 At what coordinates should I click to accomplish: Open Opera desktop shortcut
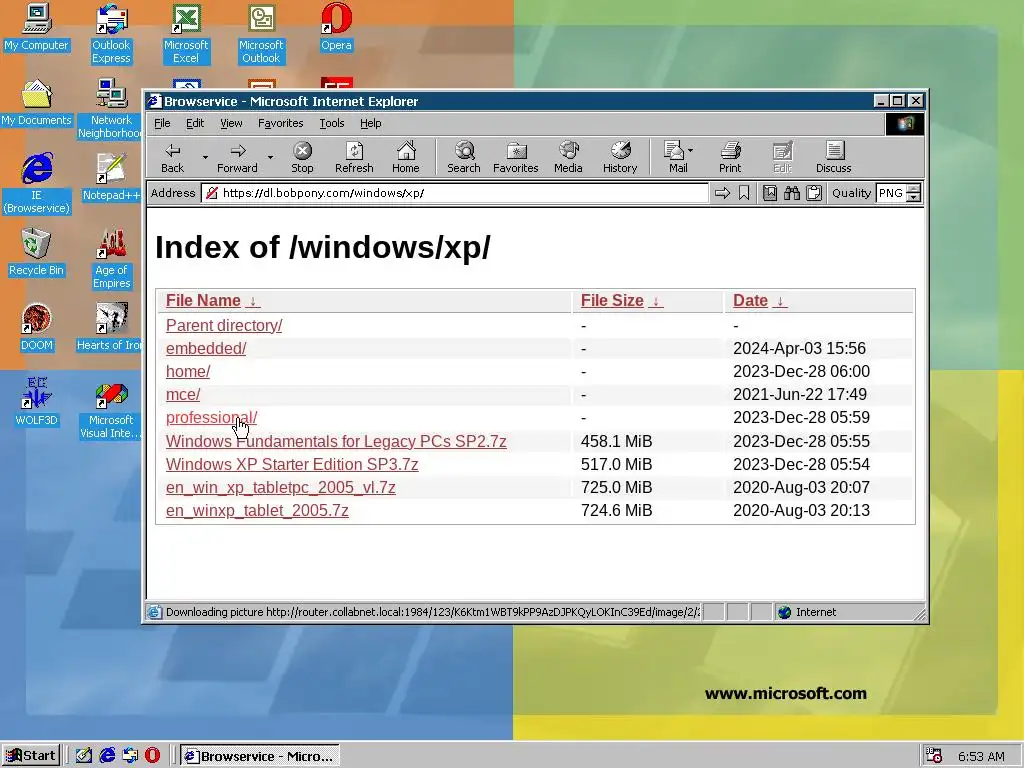[336, 27]
